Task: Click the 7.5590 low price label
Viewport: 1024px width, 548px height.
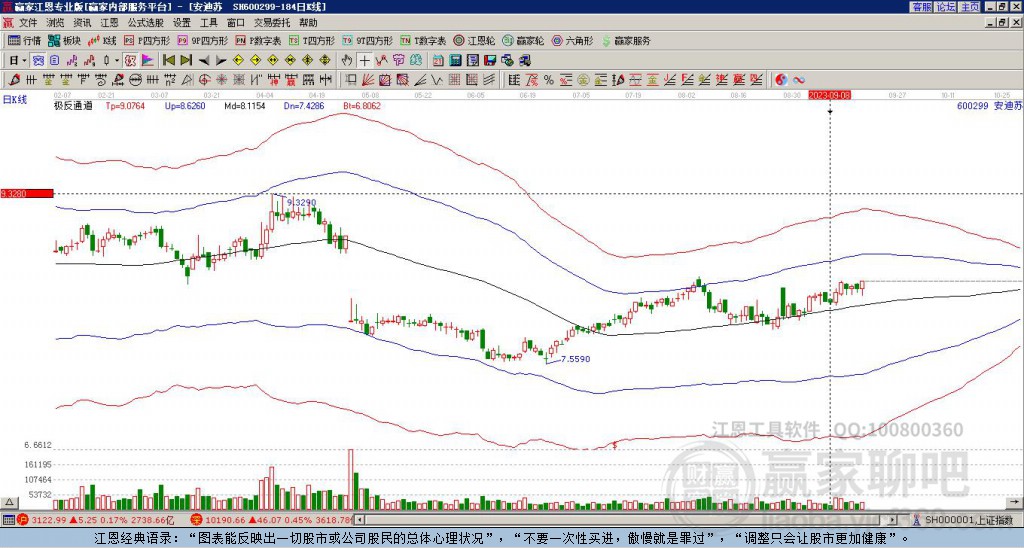Action: [x=575, y=359]
